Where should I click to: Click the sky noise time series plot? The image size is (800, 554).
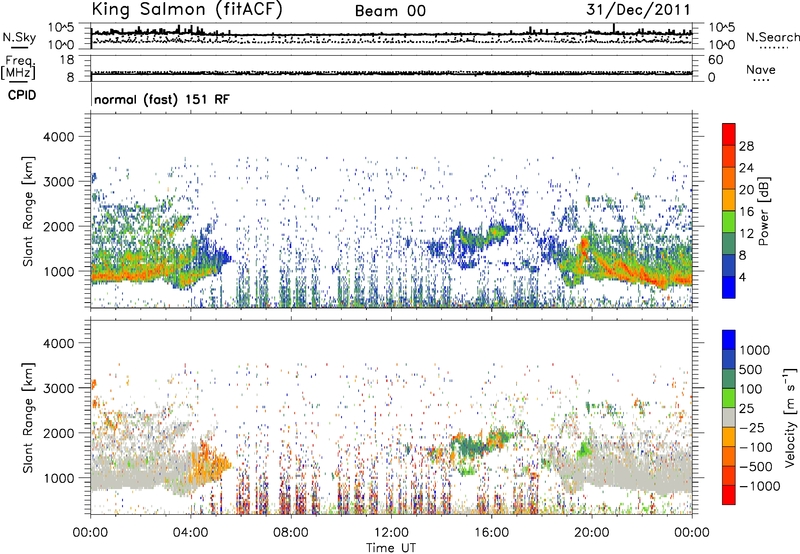391,36
